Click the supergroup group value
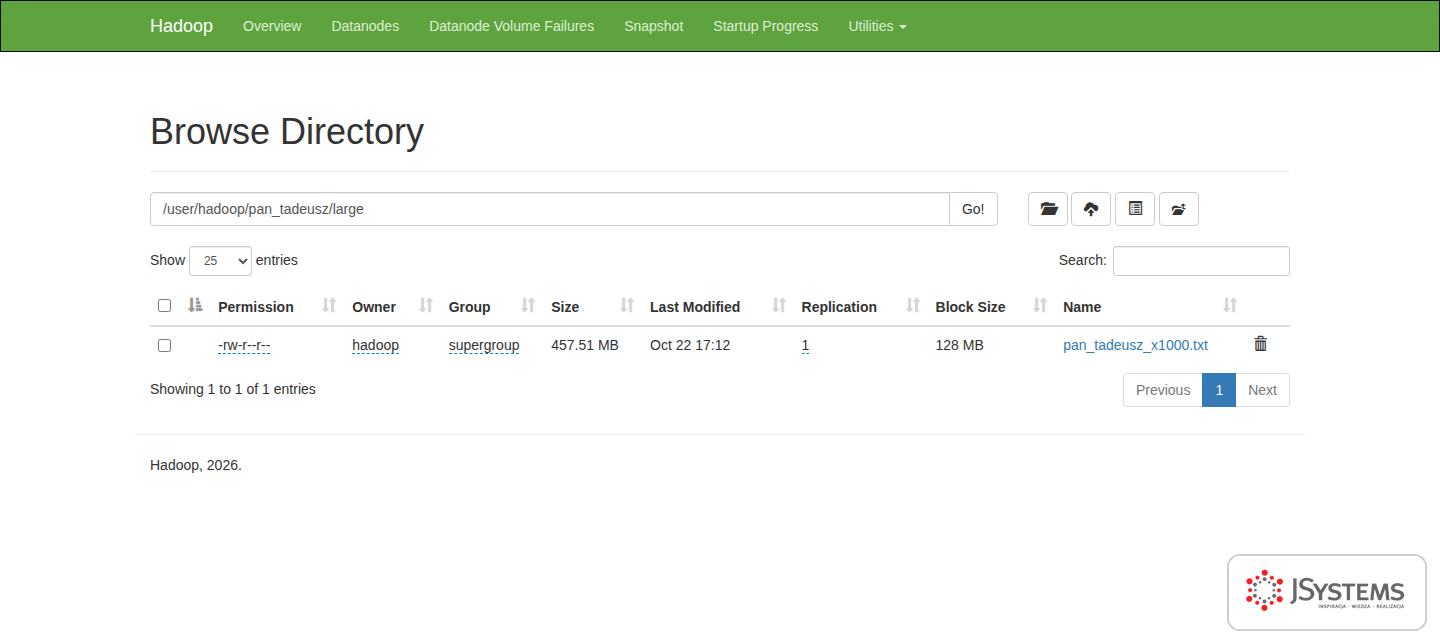The width and height of the screenshot is (1440, 644). coord(484,345)
